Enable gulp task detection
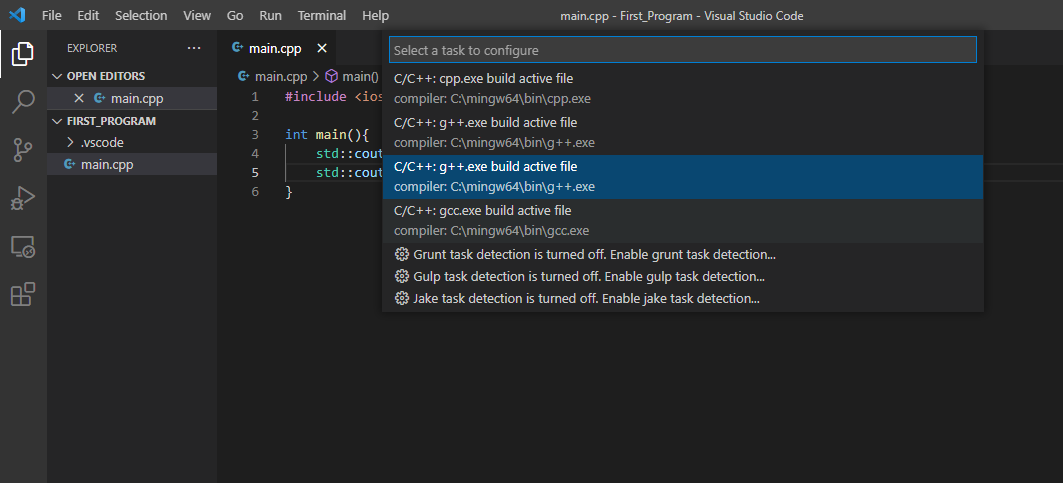The width and height of the screenshot is (1063, 483). pyautogui.click(x=683, y=276)
